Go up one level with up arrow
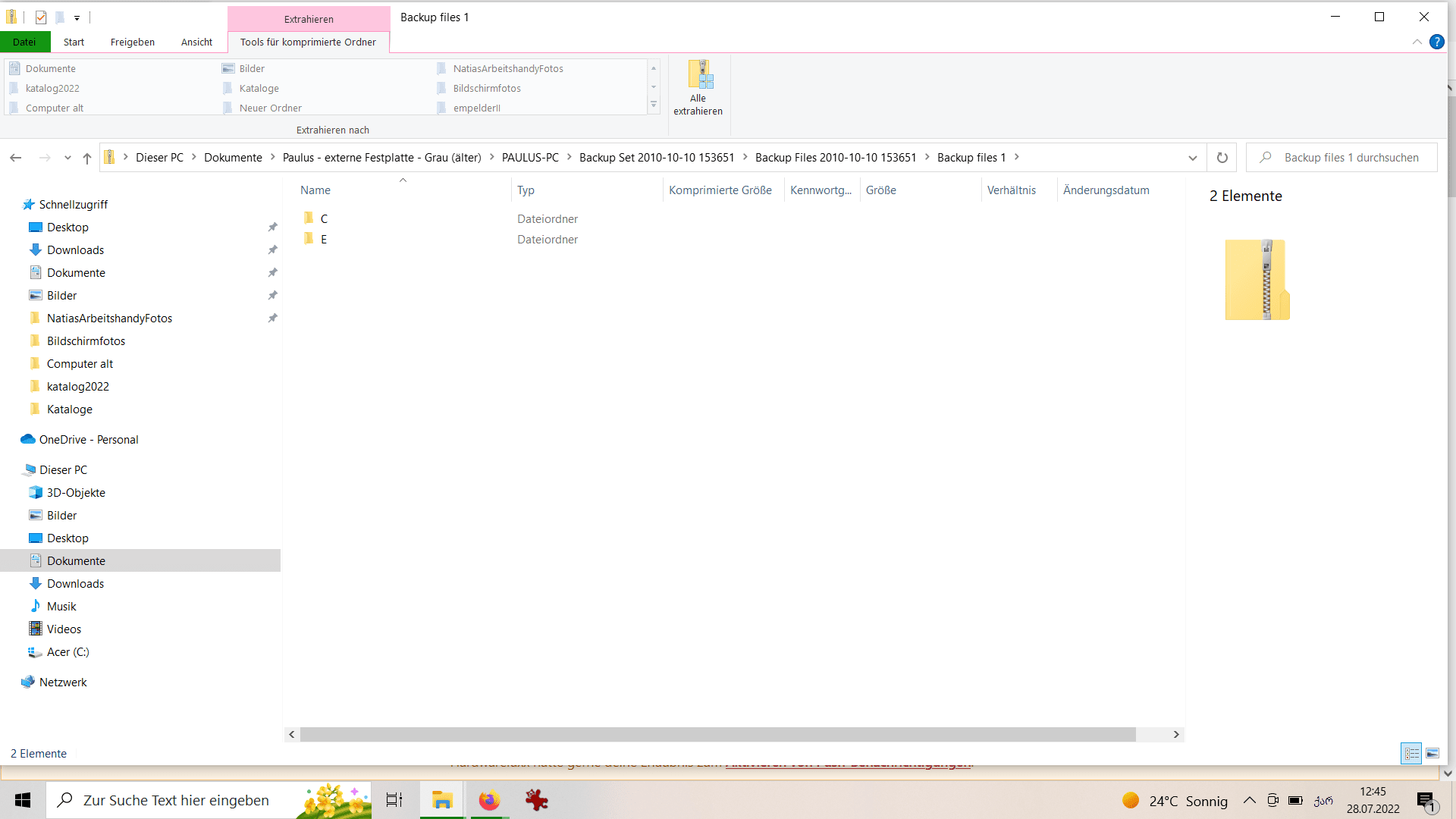The width and height of the screenshot is (1456, 819). tap(87, 158)
